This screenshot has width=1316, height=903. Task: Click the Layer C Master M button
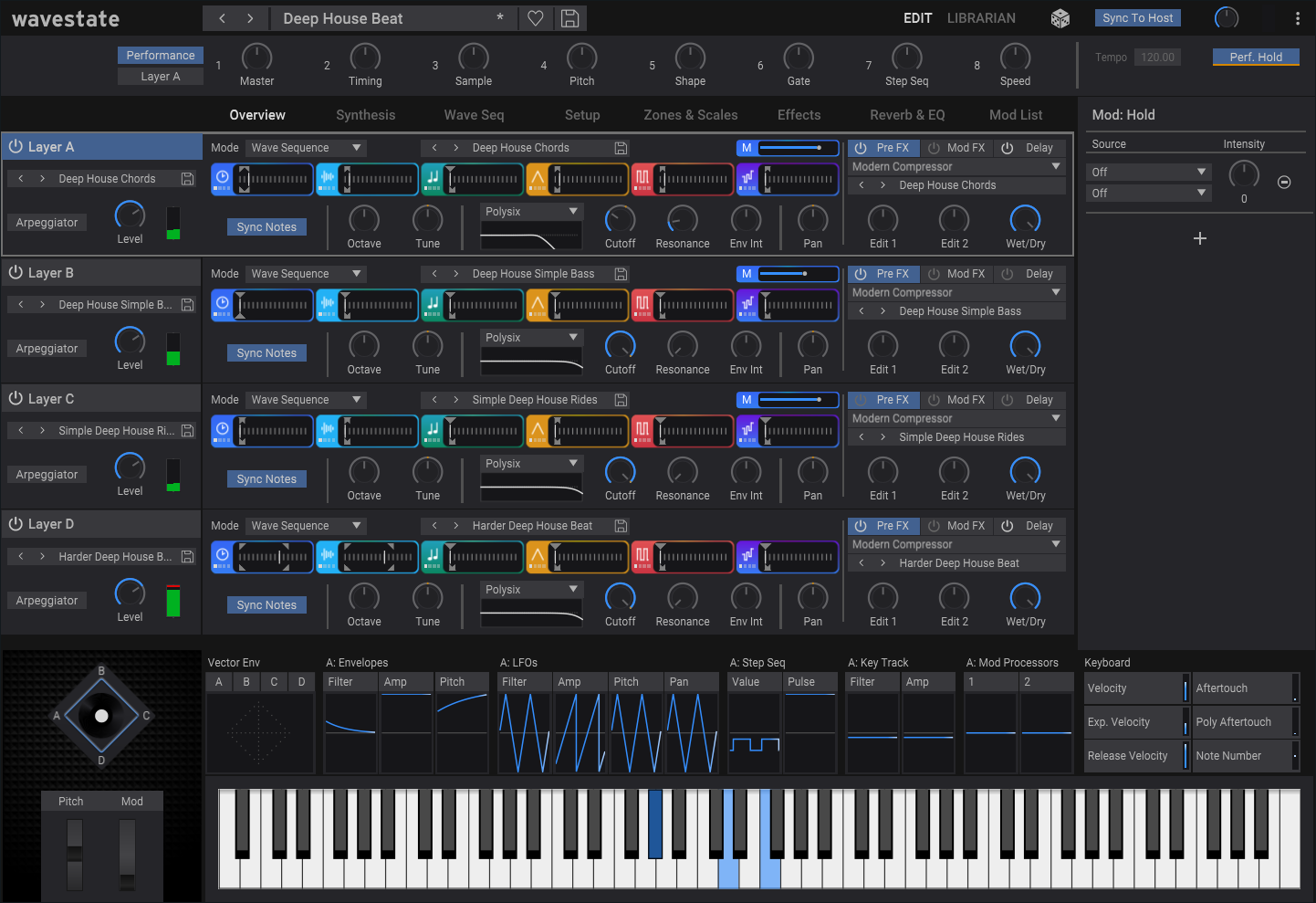(747, 400)
